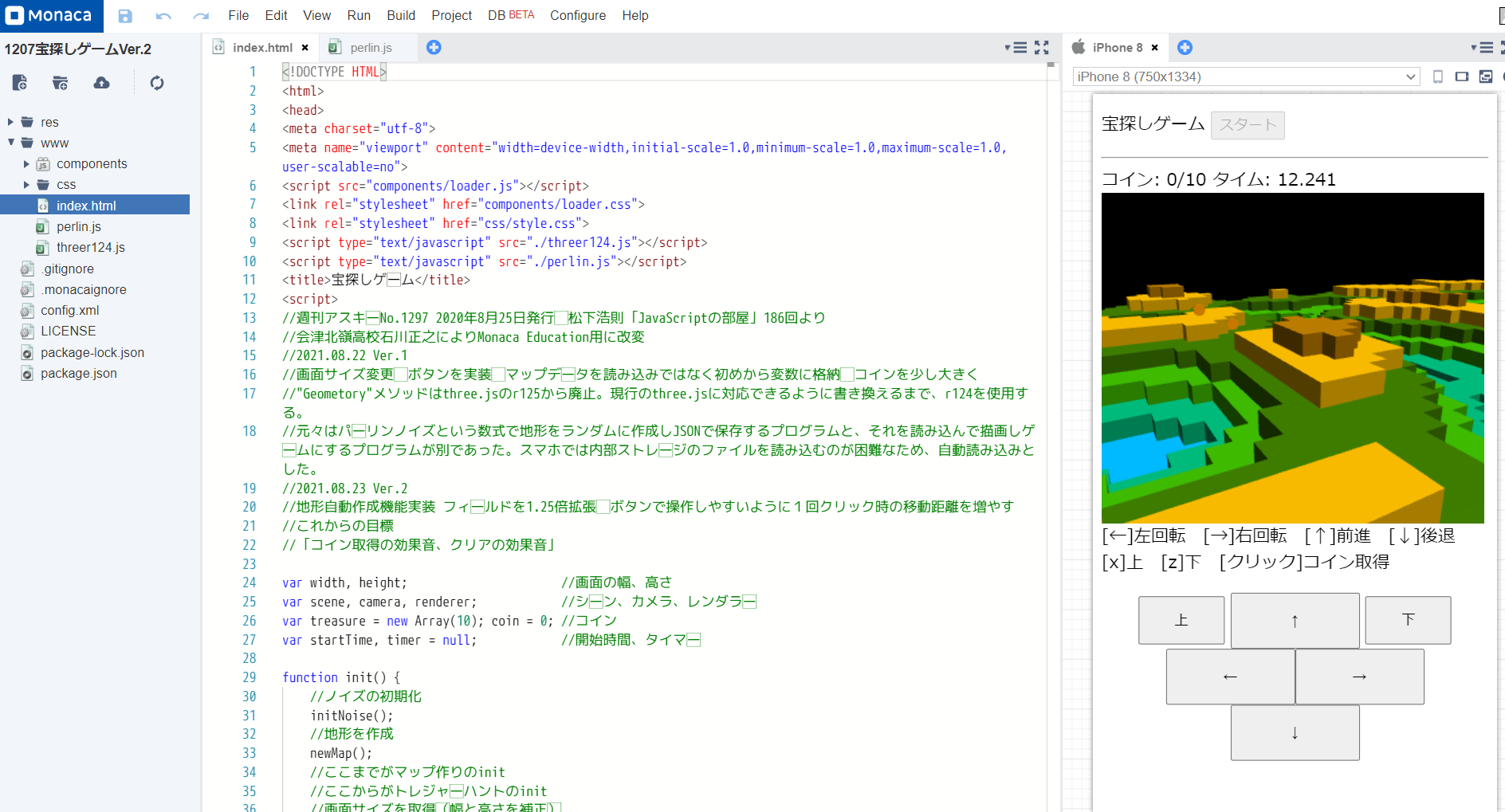Open the Project menu

[x=451, y=15]
